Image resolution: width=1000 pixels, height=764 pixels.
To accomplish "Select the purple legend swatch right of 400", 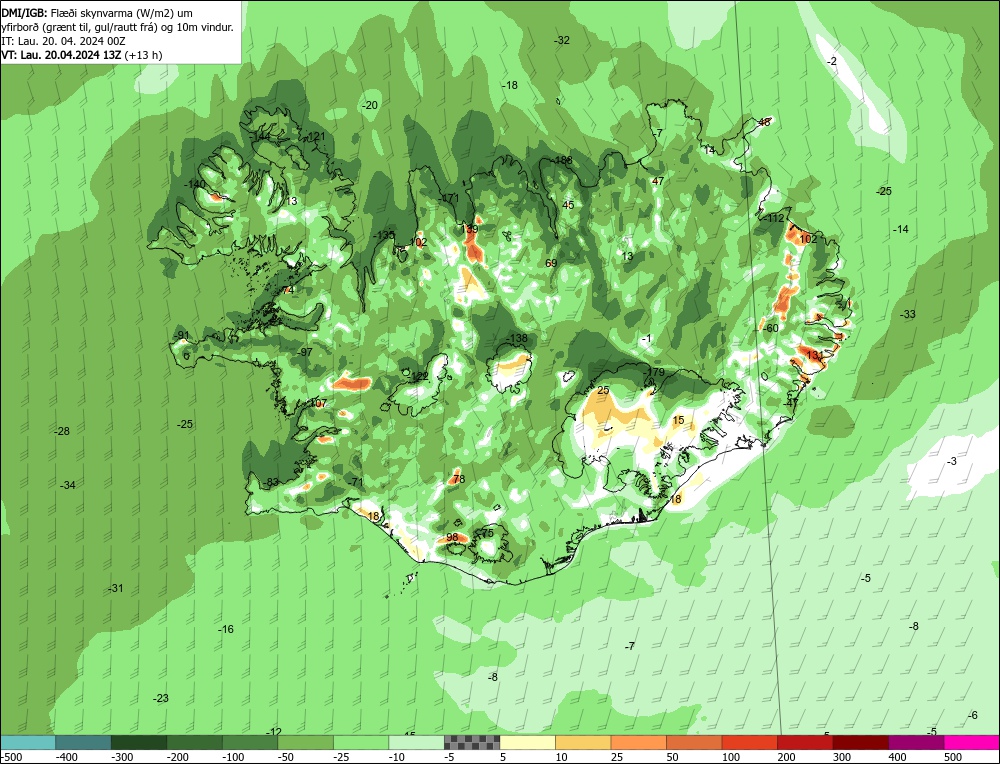I will pos(916,742).
